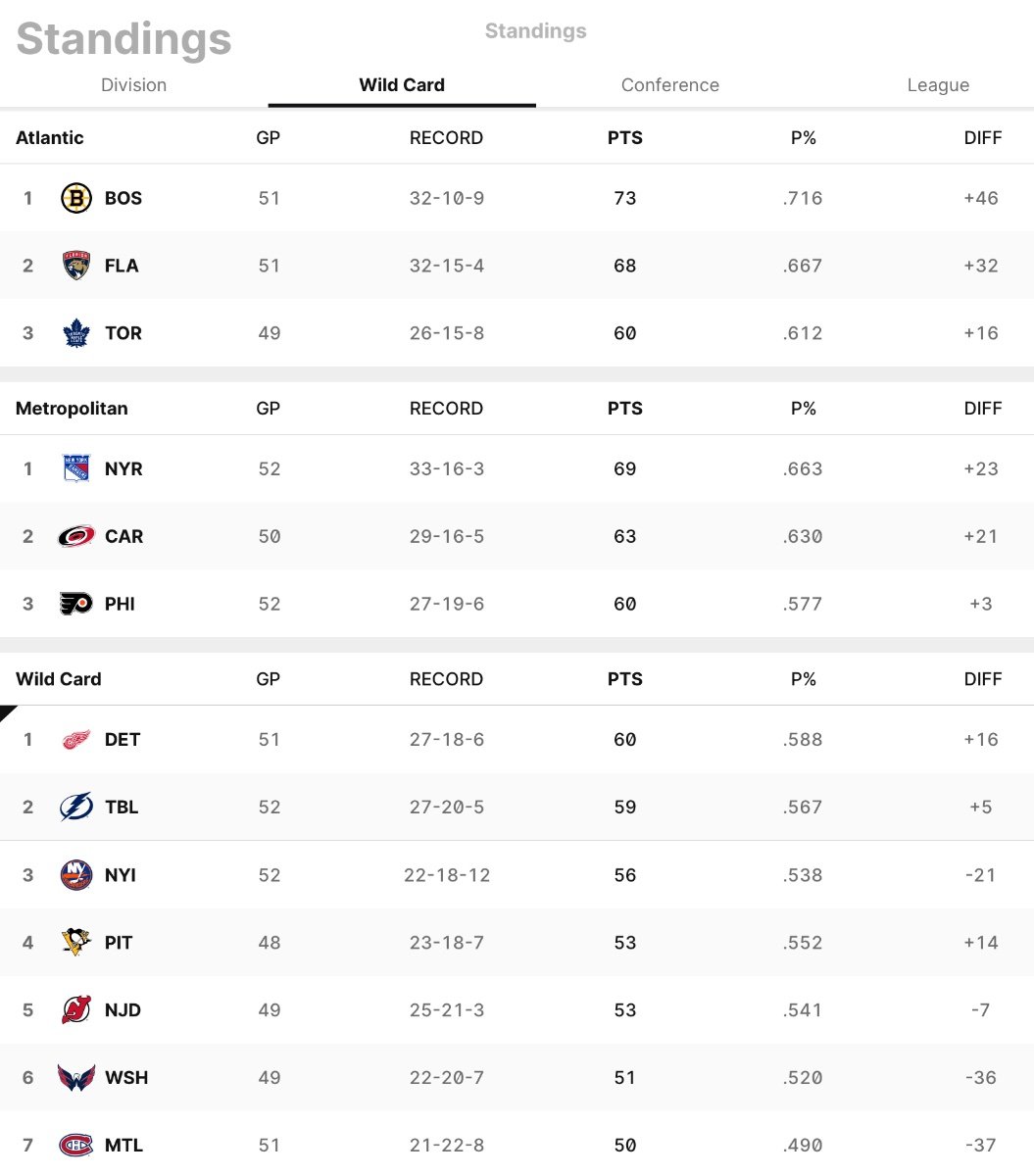Open the NYI team link
Screen dimensions: 1034x1176
[121, 874]
